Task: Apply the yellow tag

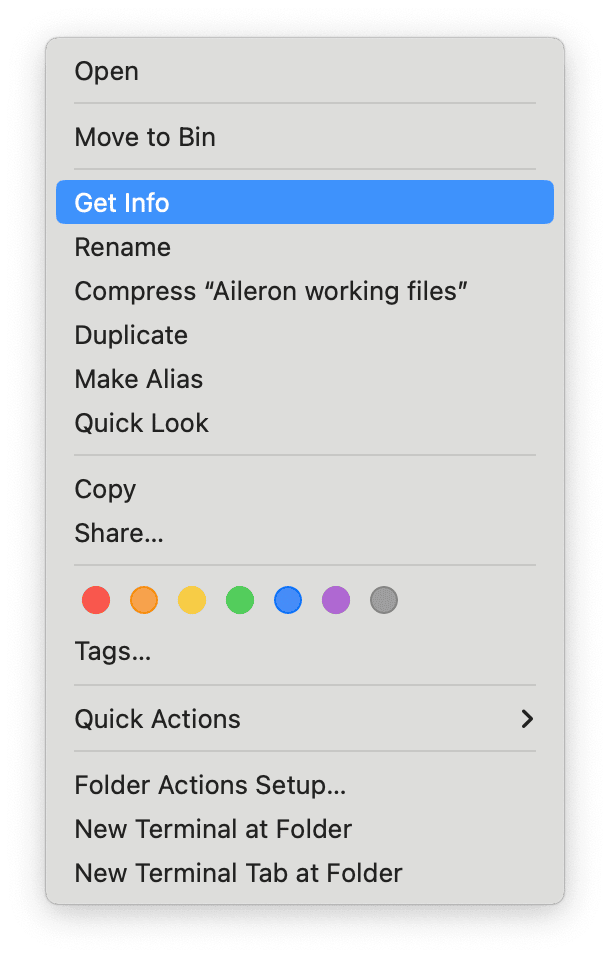Action: (x=192, y=600)
